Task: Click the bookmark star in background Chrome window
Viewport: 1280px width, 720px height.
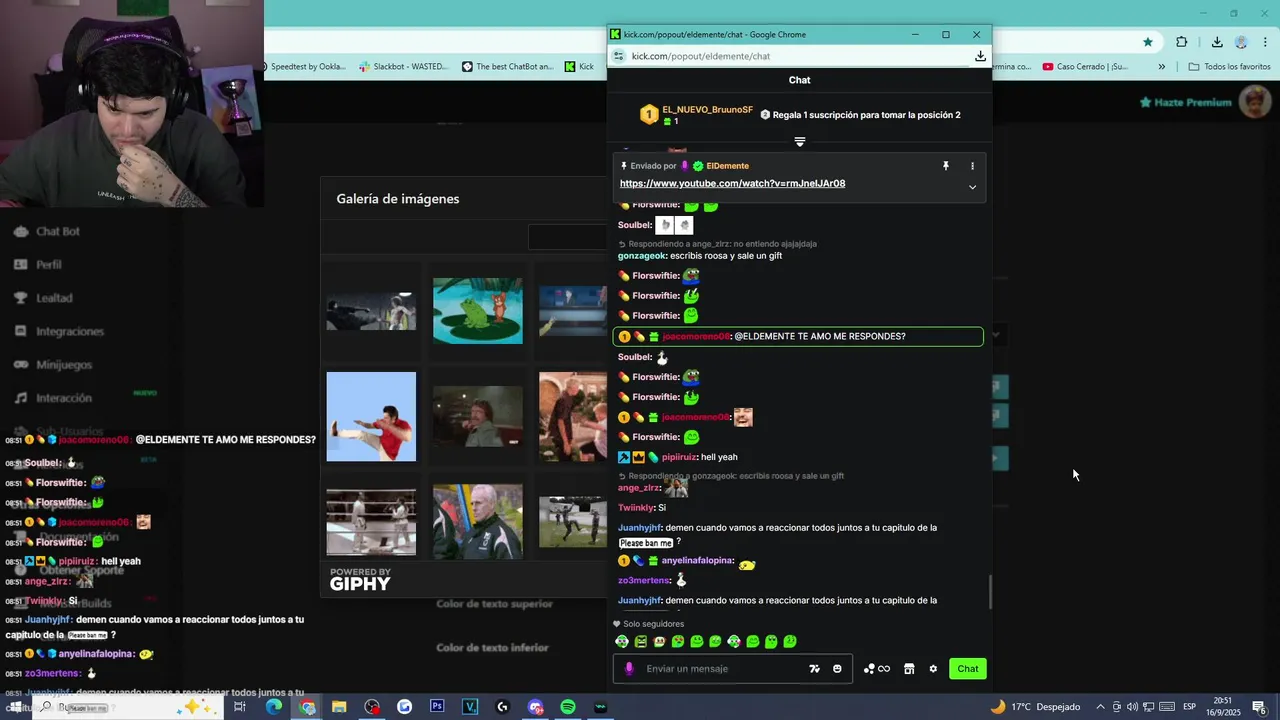Action: 1148,42
